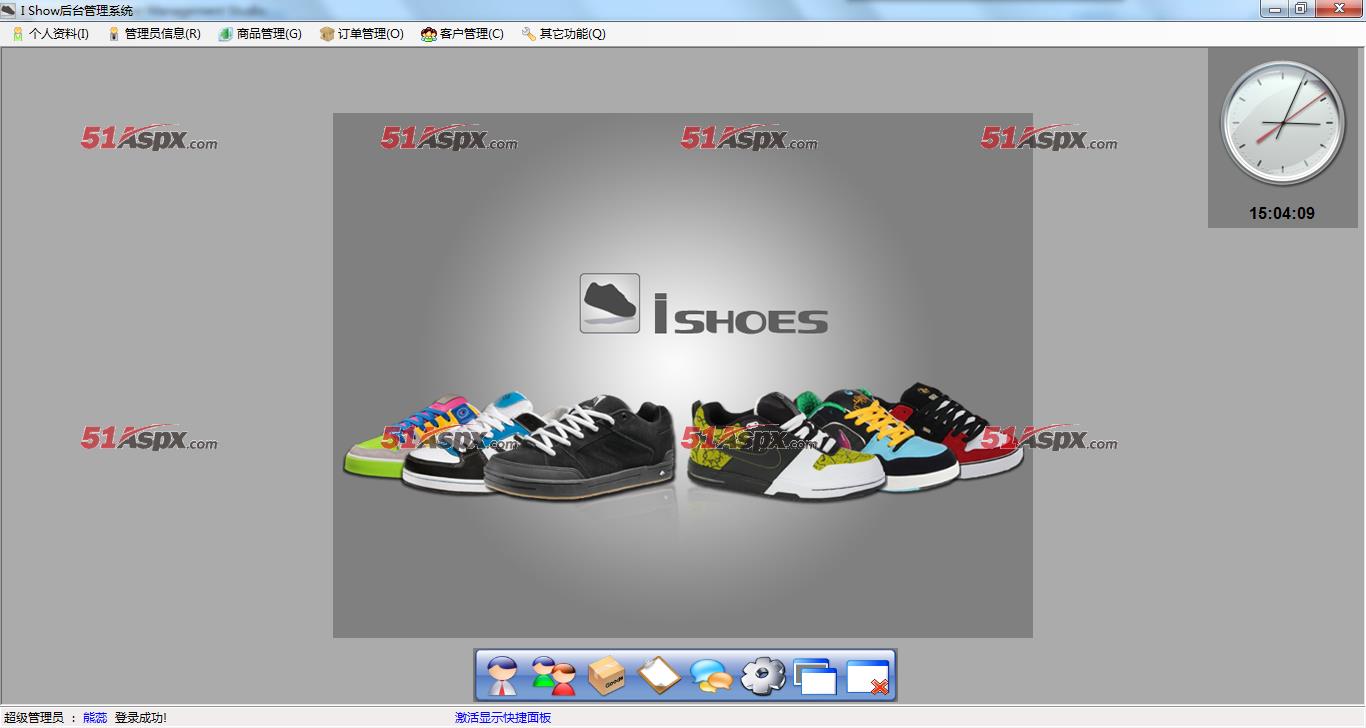Viewport: 1366px width, 728px height.
Task: Click the 15:04:09 digital time readout
Action: pyautogui.click(x=1282, y=213)
